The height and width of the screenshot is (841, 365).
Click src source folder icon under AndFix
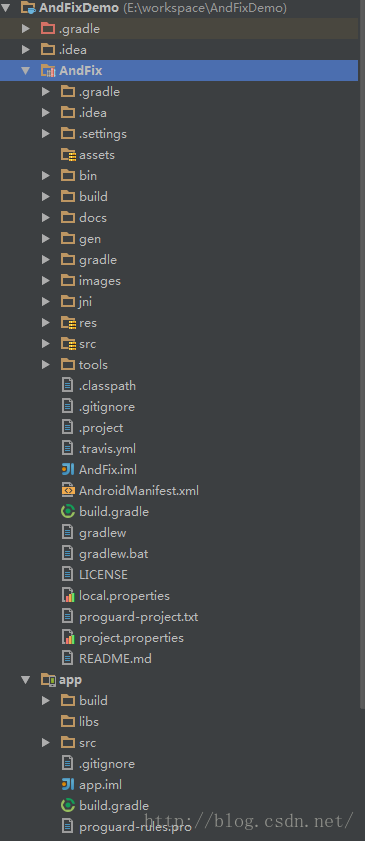(68, 344)
